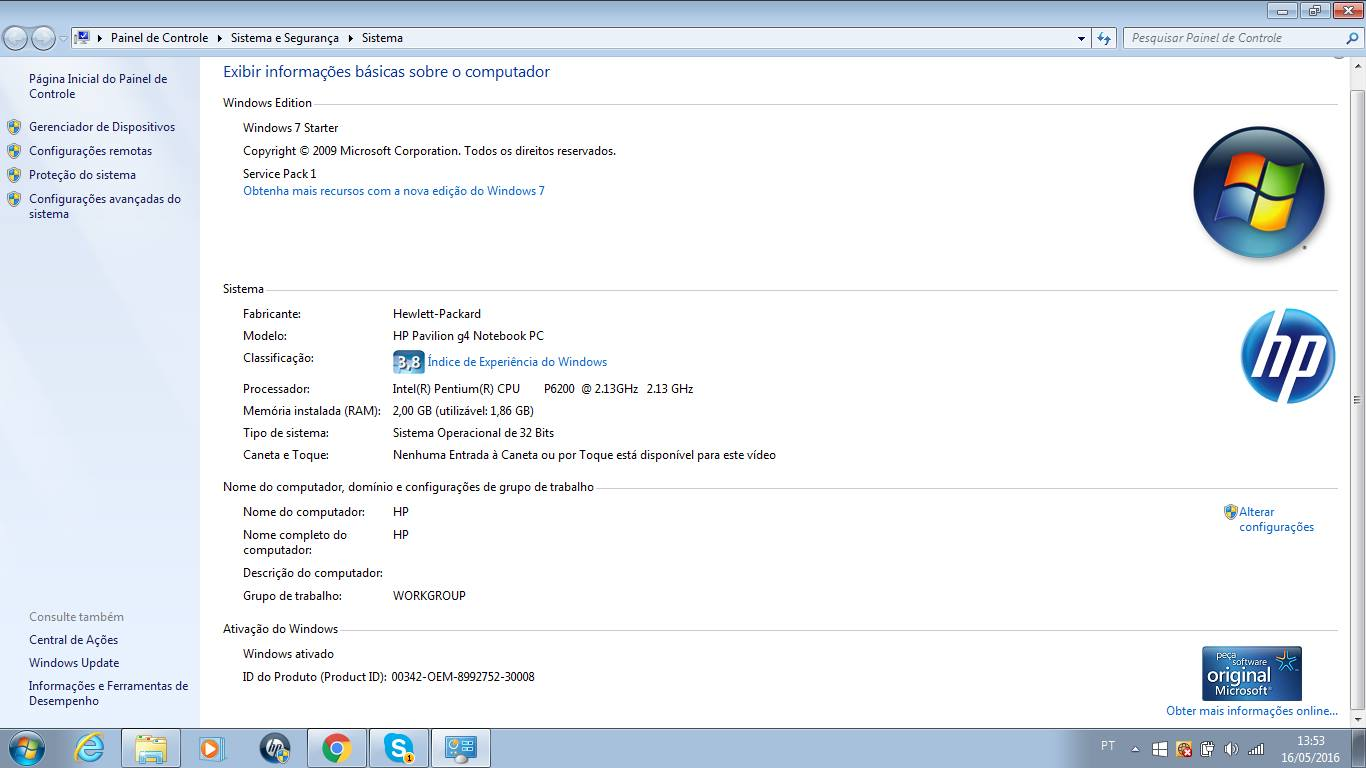Open Informações e Ferramentas de Desempenho
The width and height of the screenshot is (1366, 768).
[108, 693]
